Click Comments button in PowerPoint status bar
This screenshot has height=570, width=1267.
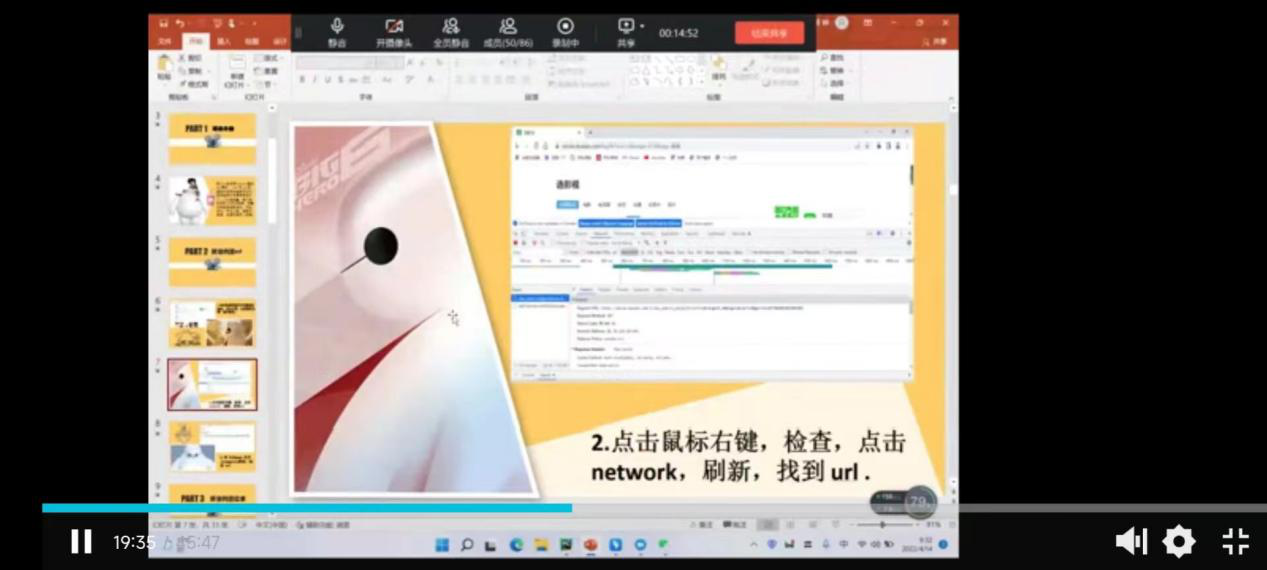[736, 524]
